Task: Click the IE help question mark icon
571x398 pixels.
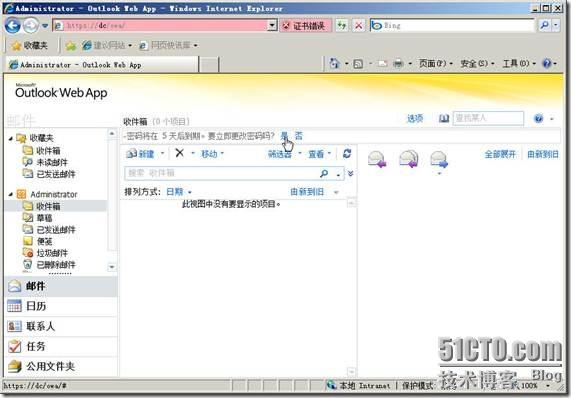Action: pos(547,64)
